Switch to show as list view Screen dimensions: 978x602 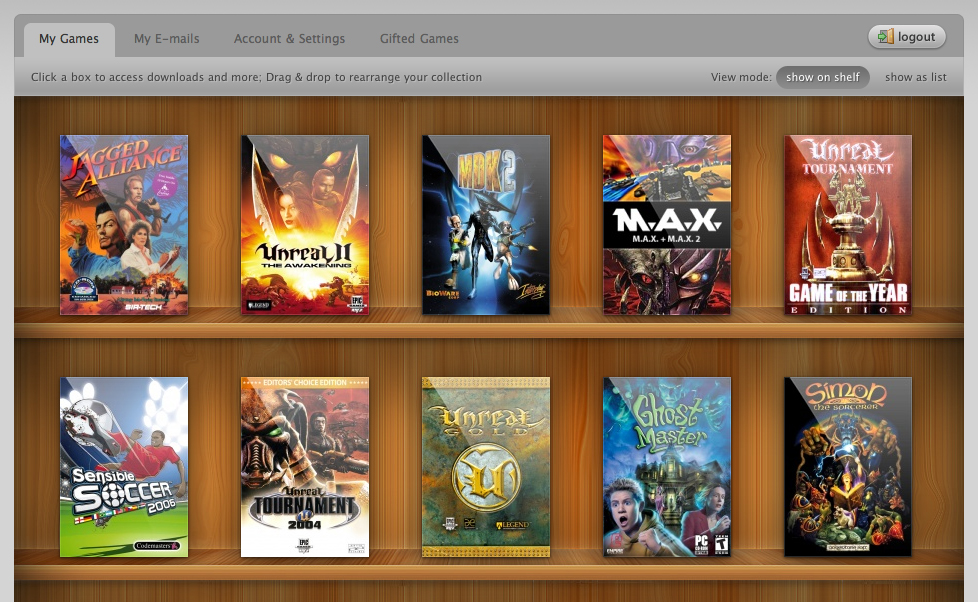(x=916, y=77)
